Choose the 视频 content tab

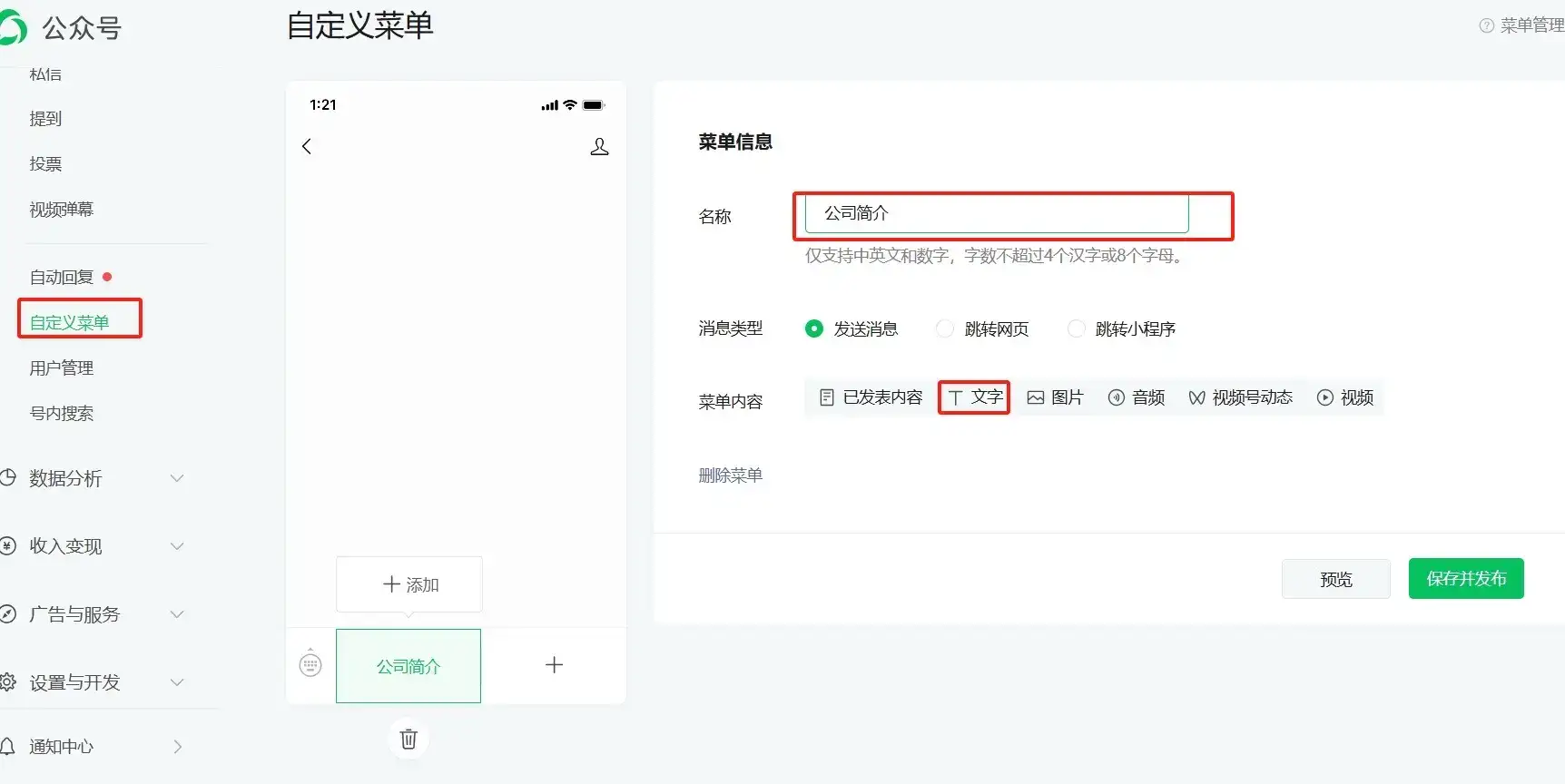pyautogui.click(x=1345, y=397)
